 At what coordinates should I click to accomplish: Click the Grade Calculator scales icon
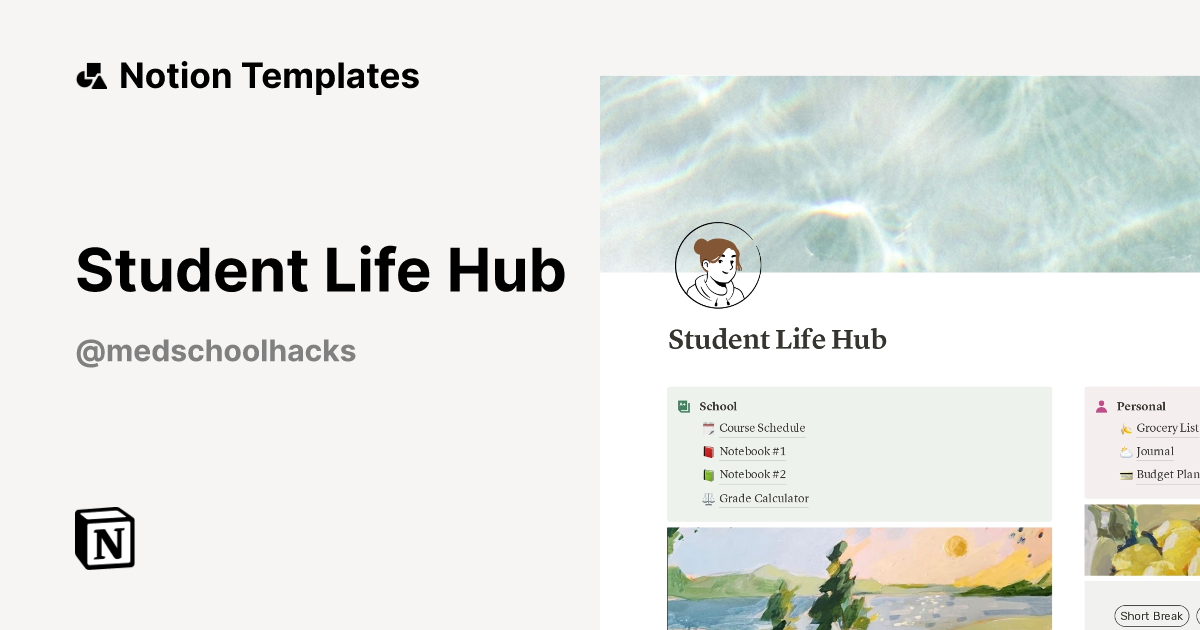(708, 499)
